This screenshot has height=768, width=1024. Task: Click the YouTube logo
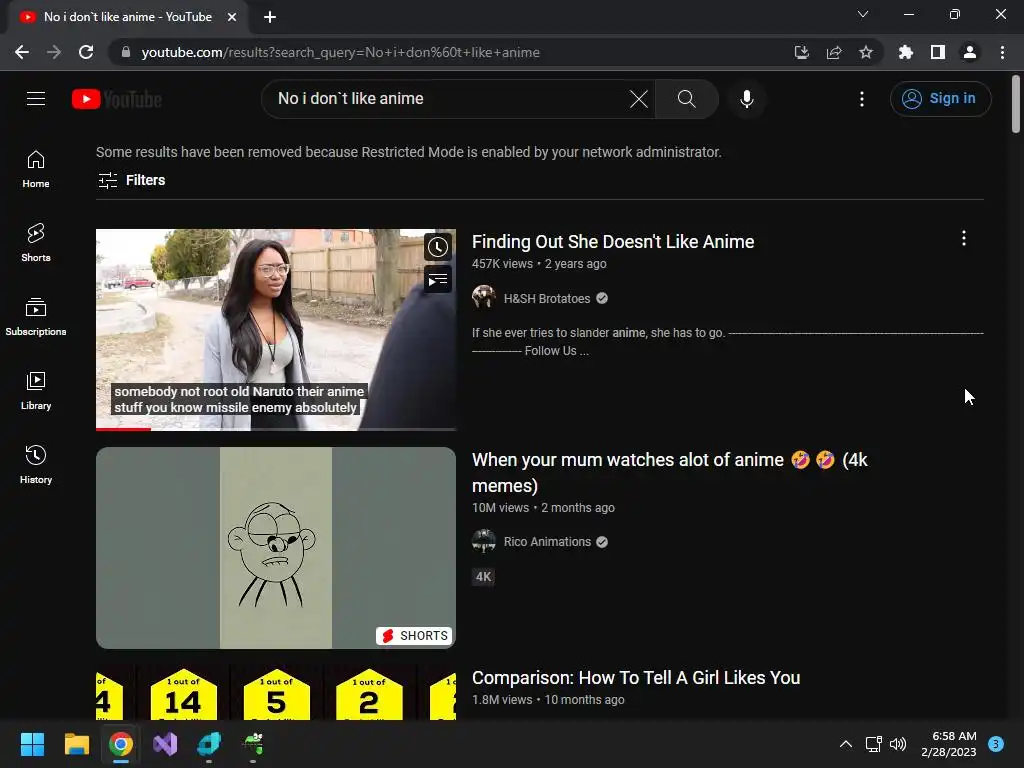tap(117, 99)
